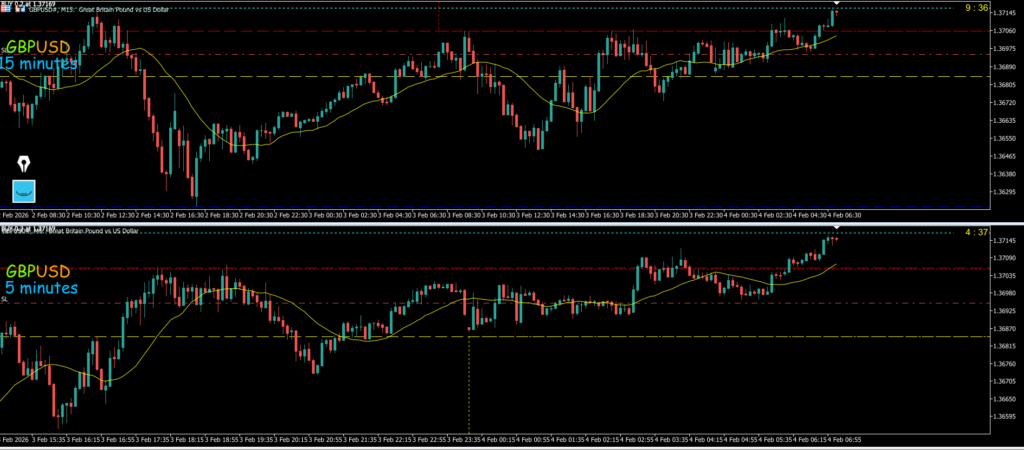This screenshot has height=450, width=1024.
Task: Click the red dotted vertical line atop the upper chart
Action: [x=439, y=14]
